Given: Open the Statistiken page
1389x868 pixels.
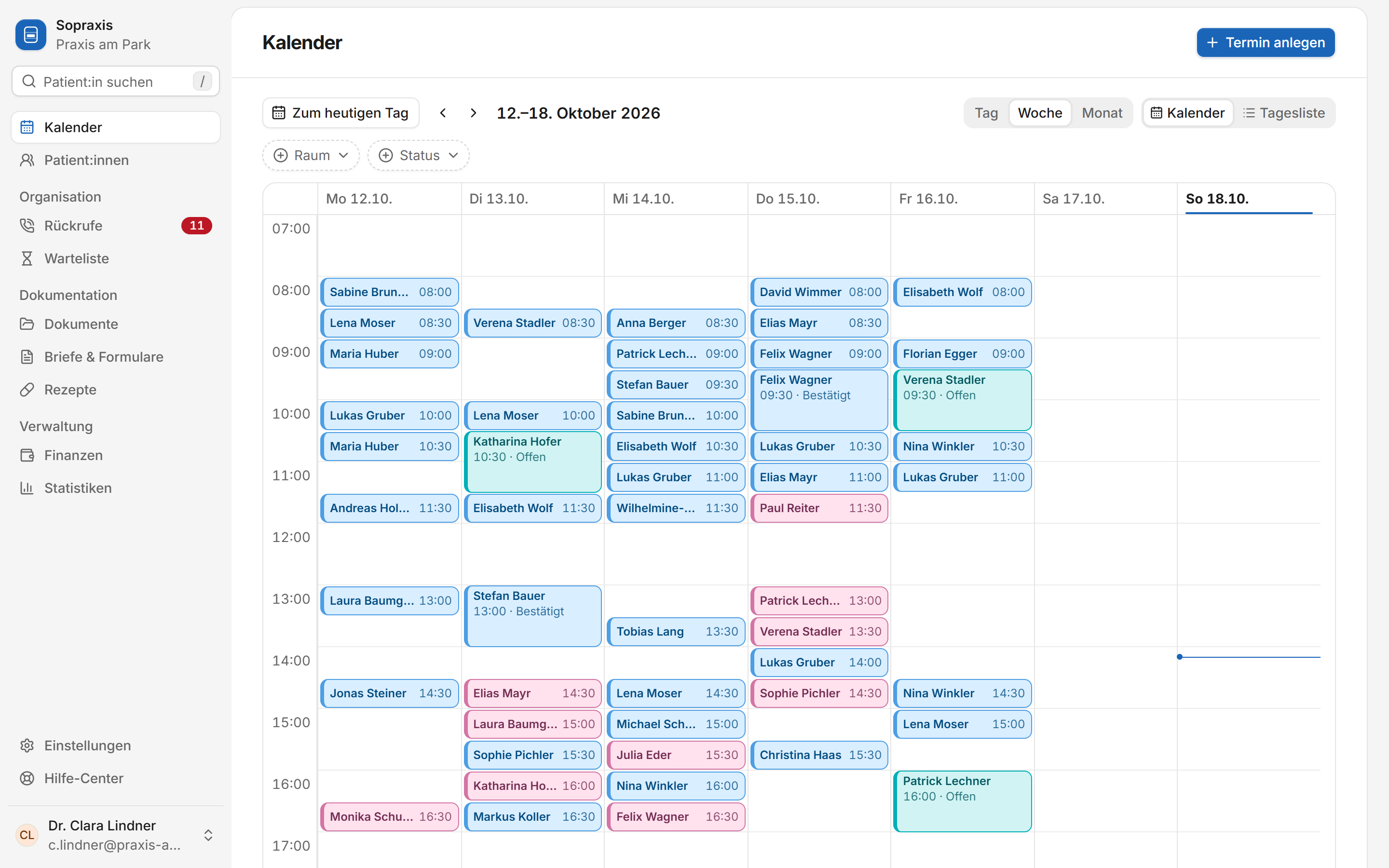Looking at the screenshot, I should tap(115, 488).
